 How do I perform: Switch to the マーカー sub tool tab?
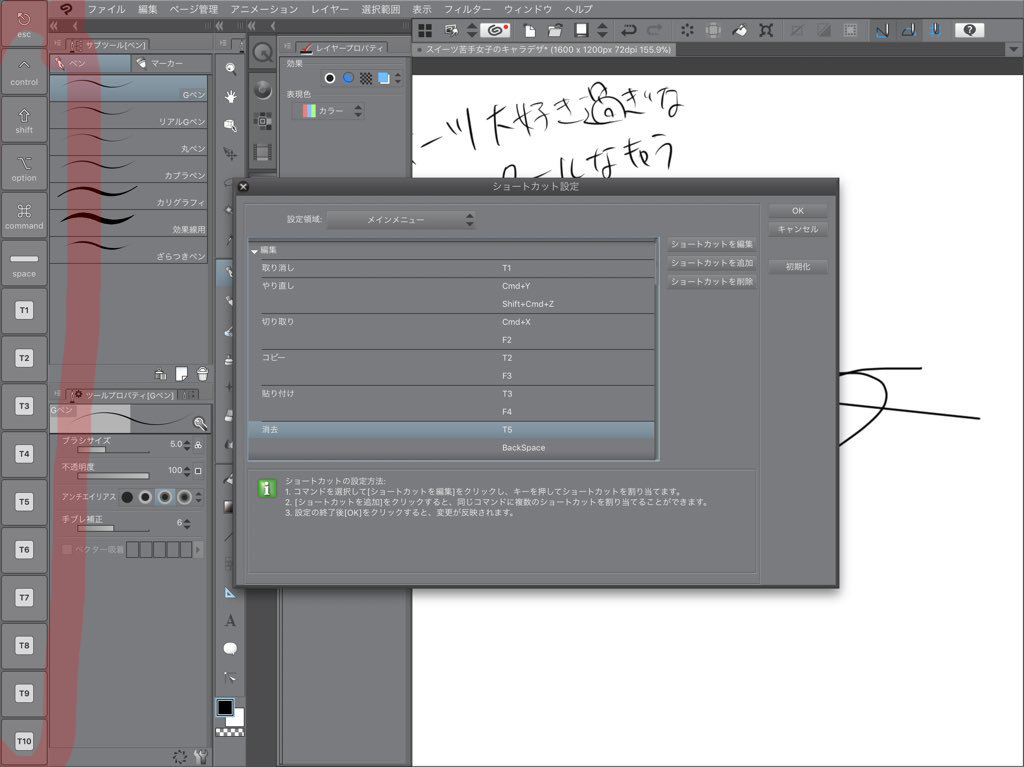coord(171,63)
